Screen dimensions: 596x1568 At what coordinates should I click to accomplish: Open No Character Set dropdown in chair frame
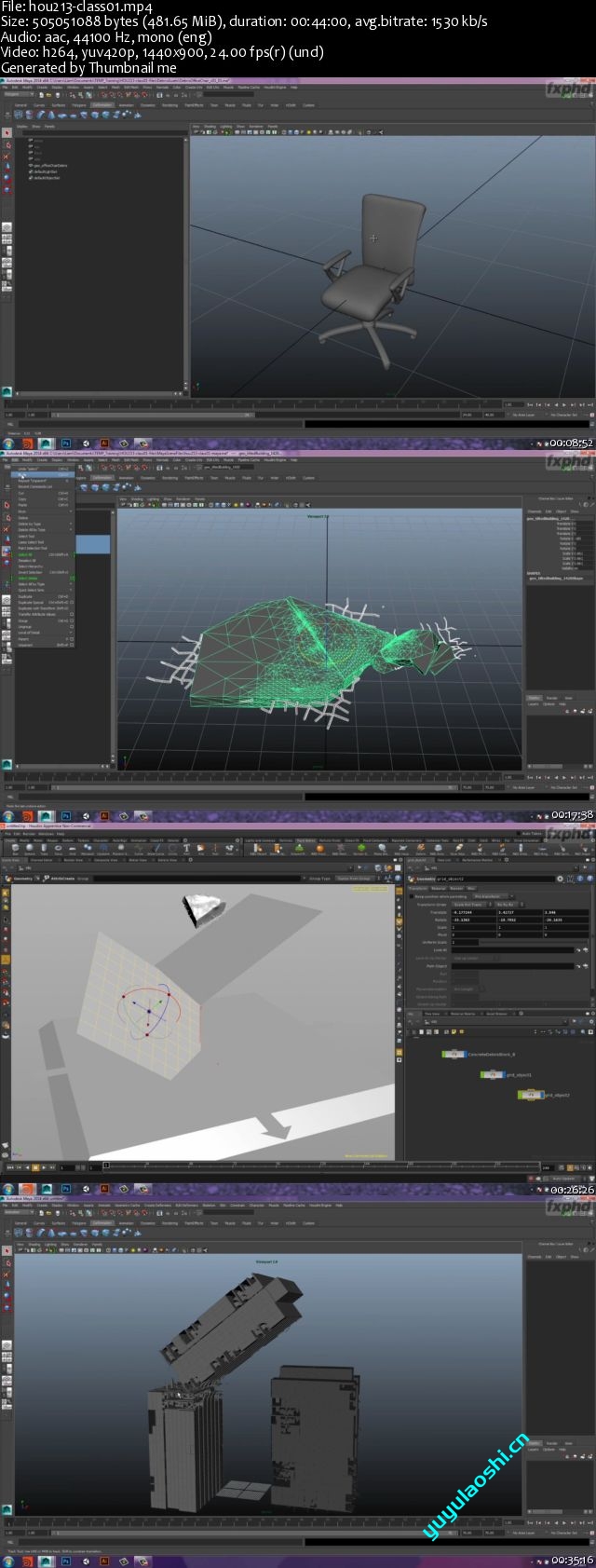562,415
